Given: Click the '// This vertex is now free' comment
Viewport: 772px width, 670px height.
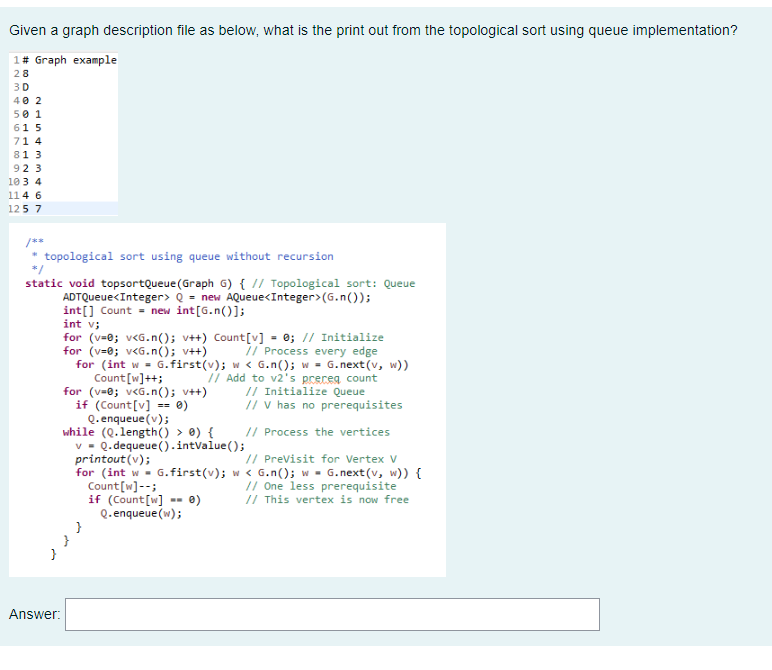Looking at the screenshot, I should tap(327, 500).
